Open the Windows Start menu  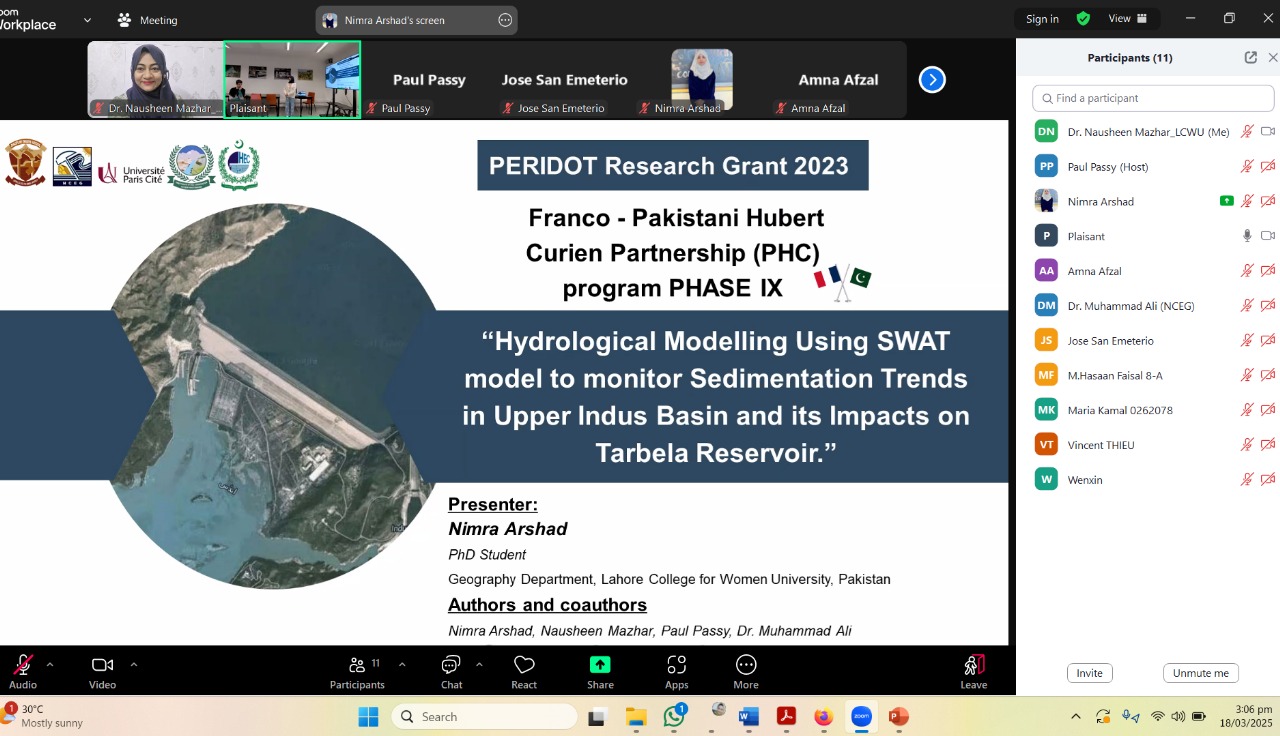coord(368,716)
